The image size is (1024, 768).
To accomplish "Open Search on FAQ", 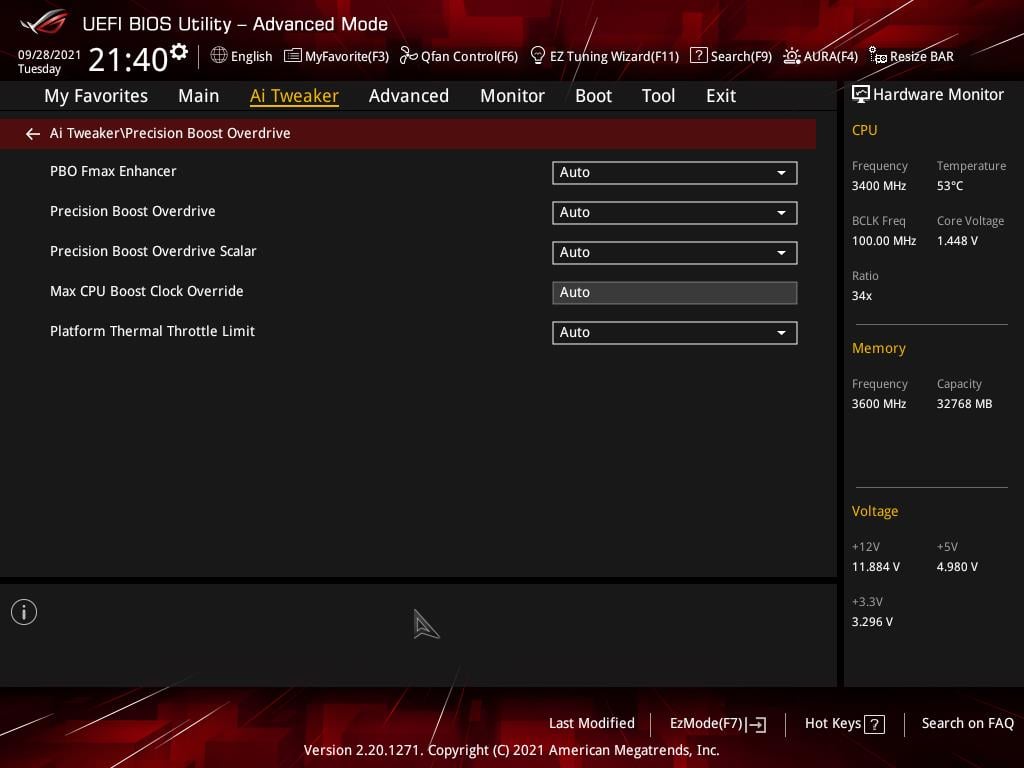I will [x=967, y=724].
